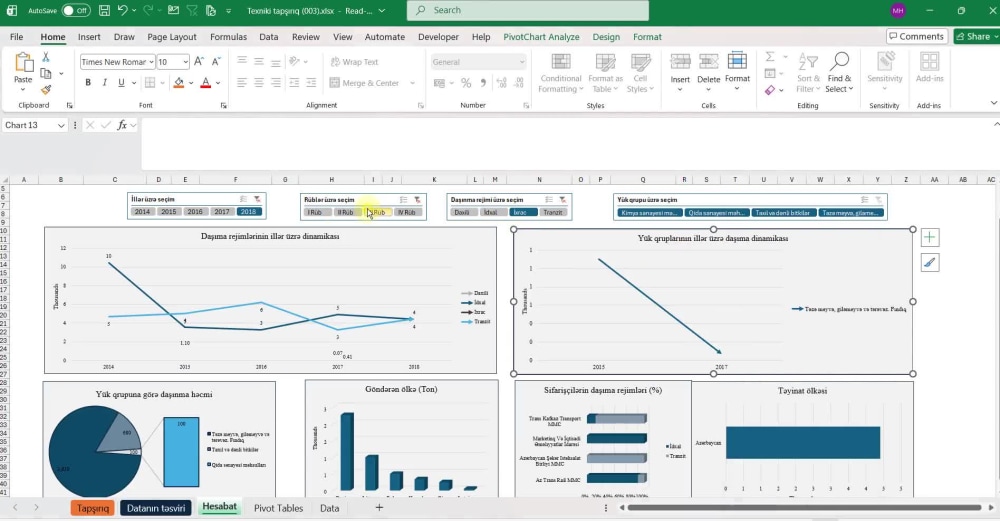The image size is (1000, 521).
Task: Open fill color dropdown arrow
Action: 191,83
